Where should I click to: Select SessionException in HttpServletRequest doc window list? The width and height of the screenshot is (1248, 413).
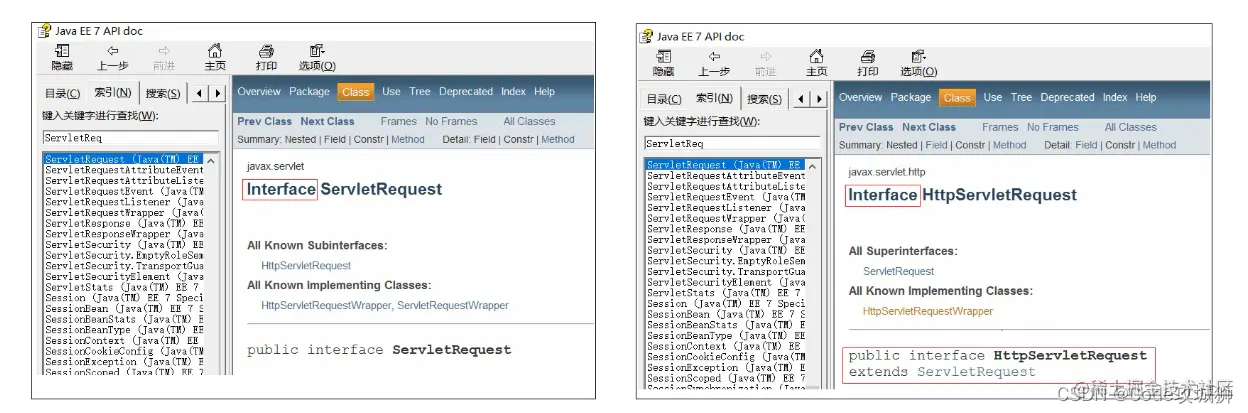click(726, 368)
